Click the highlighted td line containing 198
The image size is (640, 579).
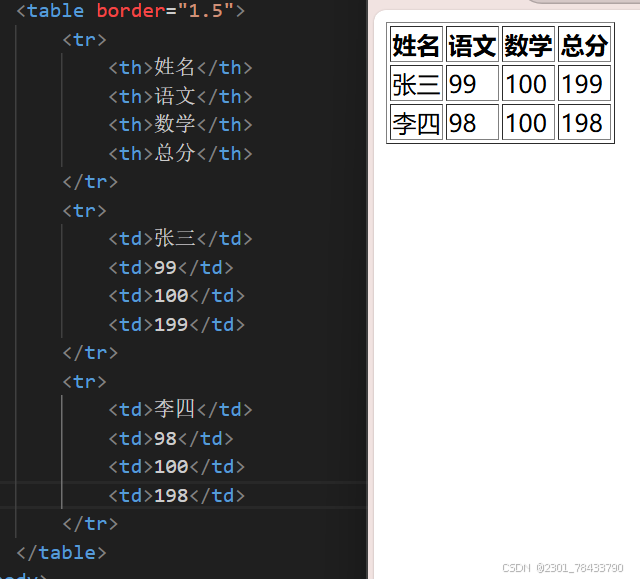coord(177,495)
